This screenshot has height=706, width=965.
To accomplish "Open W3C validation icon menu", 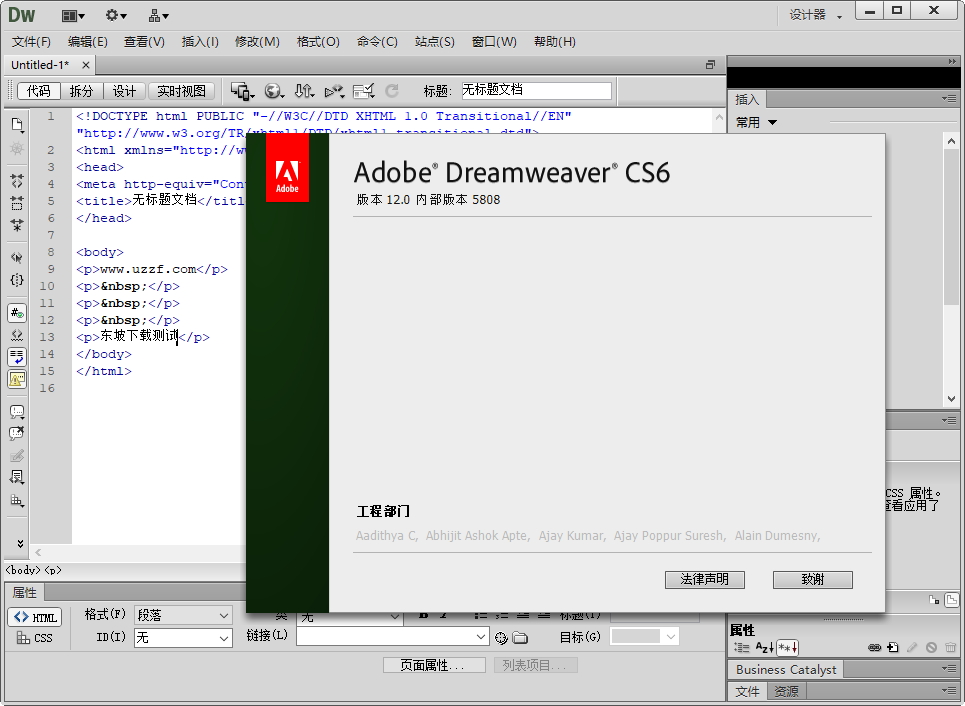I will (334, 91).
